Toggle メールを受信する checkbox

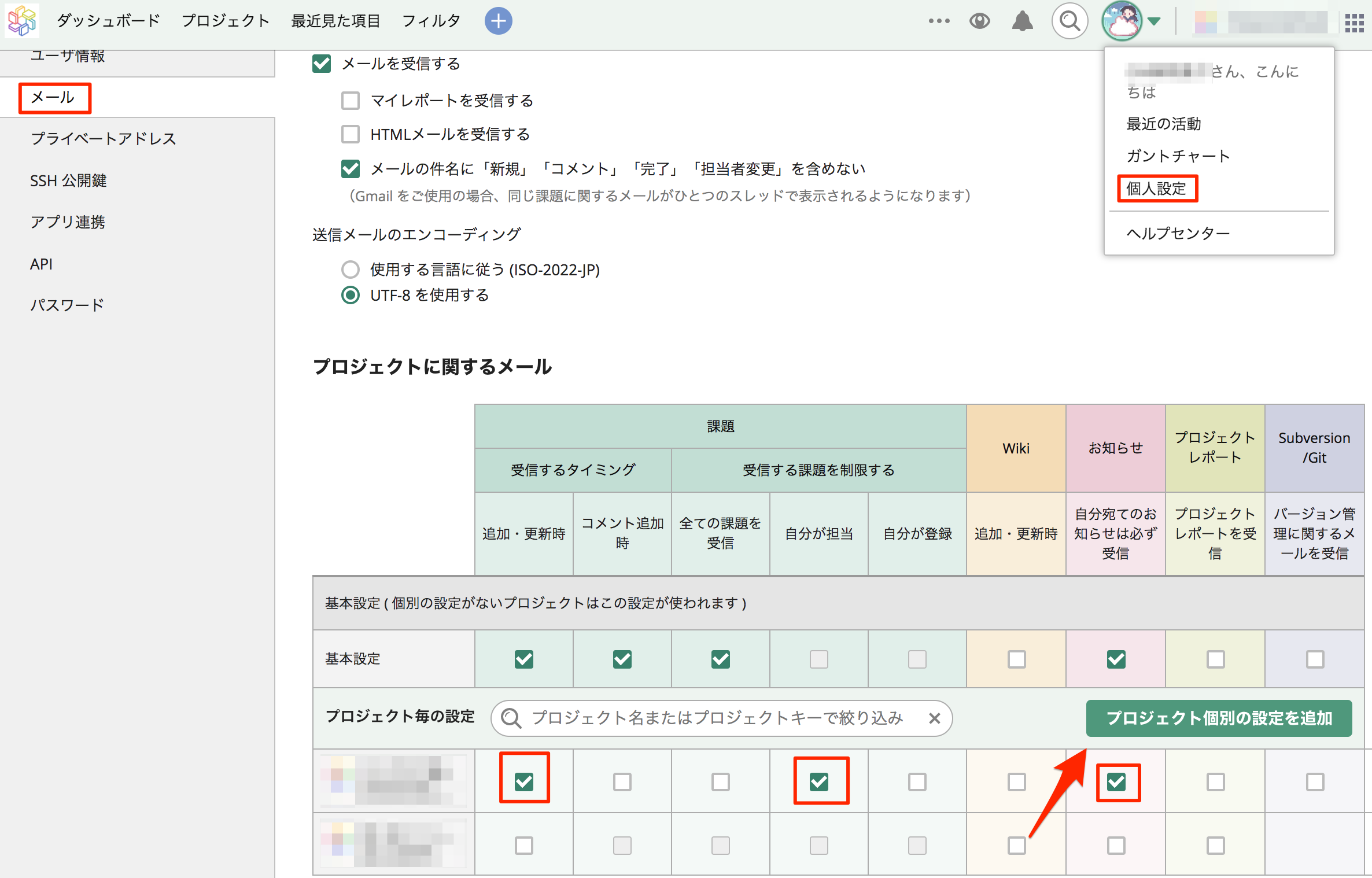322,63
